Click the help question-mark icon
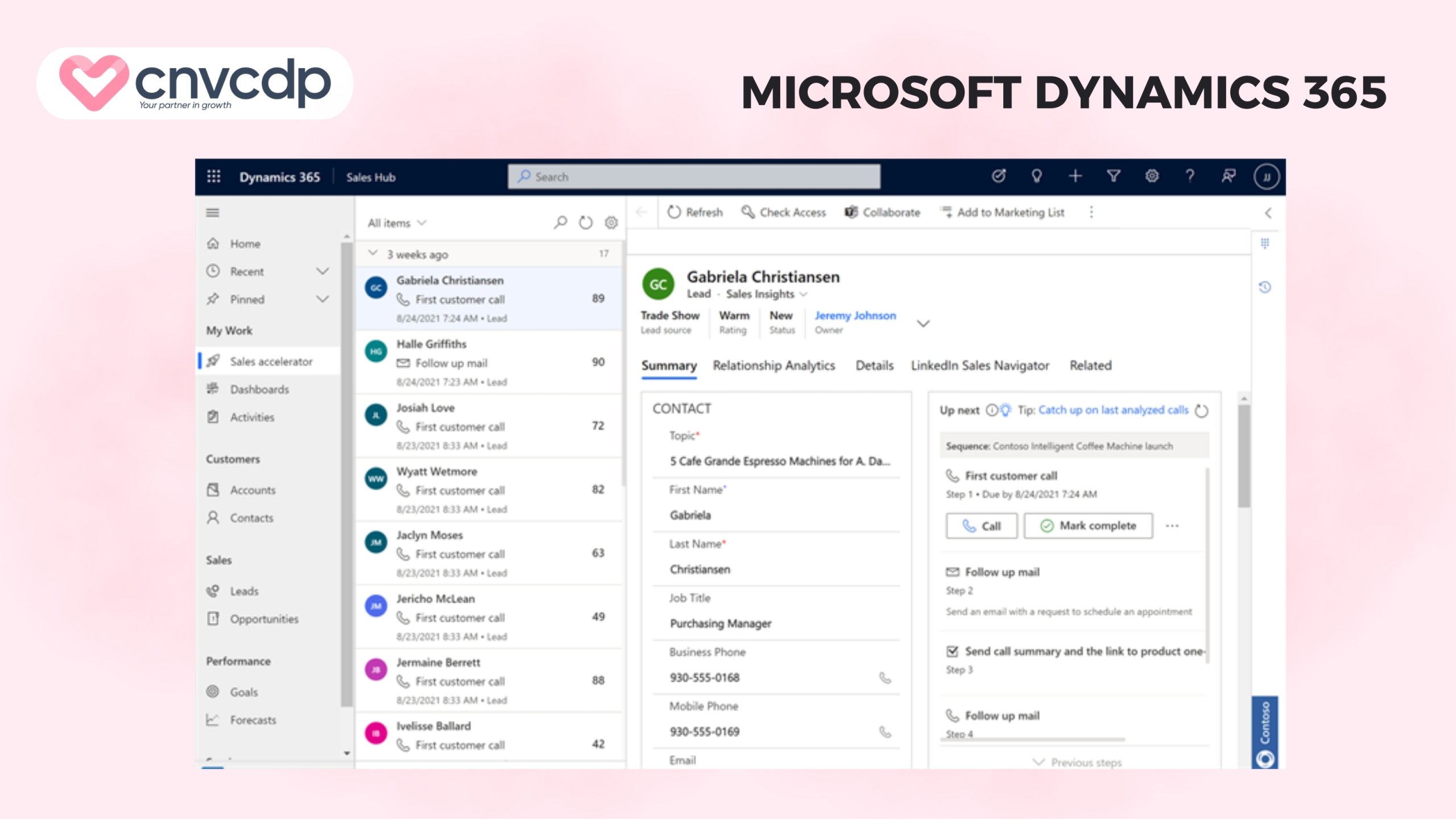This screenshot has height=819, width=1456. (x=1190, y=176)
